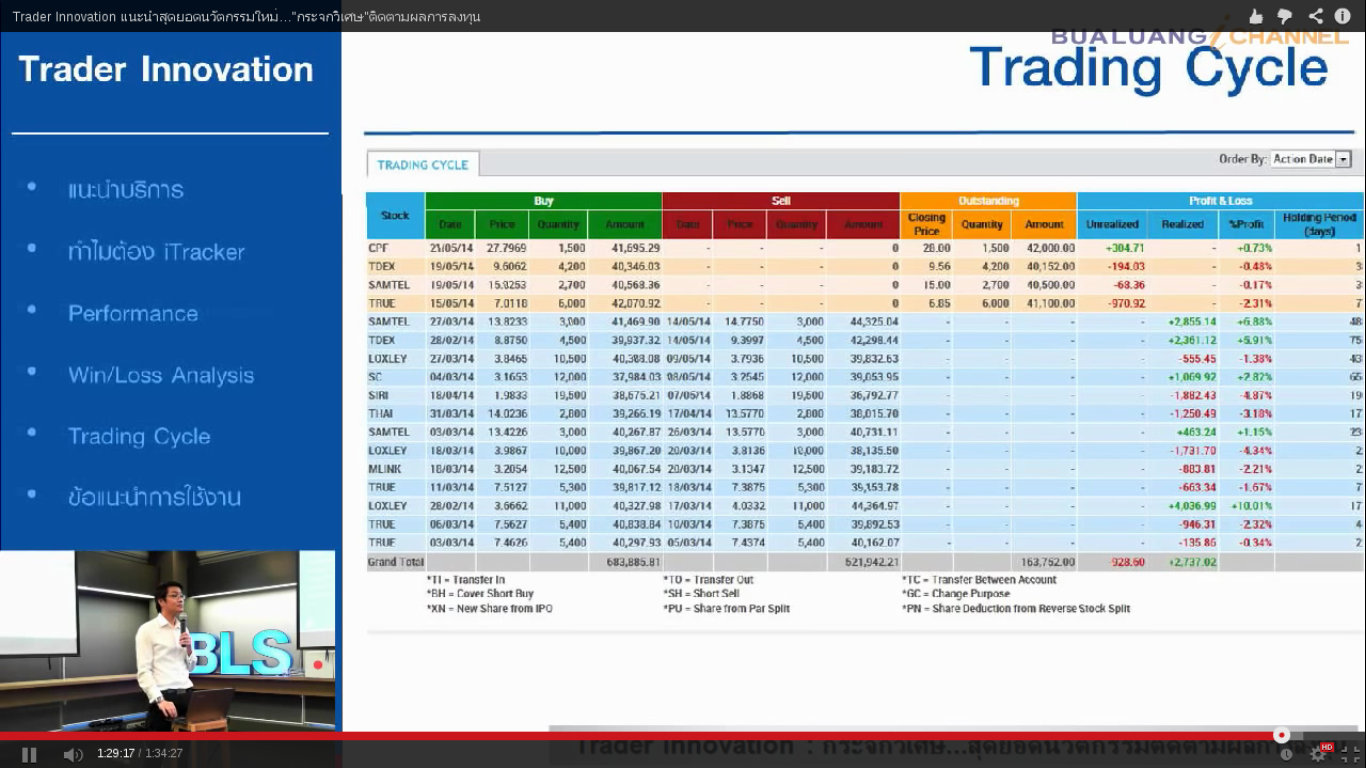Click the 1:29:17 / 1:34:27 time display
The width and height of the screenshot is (1366, 768).
140,754
